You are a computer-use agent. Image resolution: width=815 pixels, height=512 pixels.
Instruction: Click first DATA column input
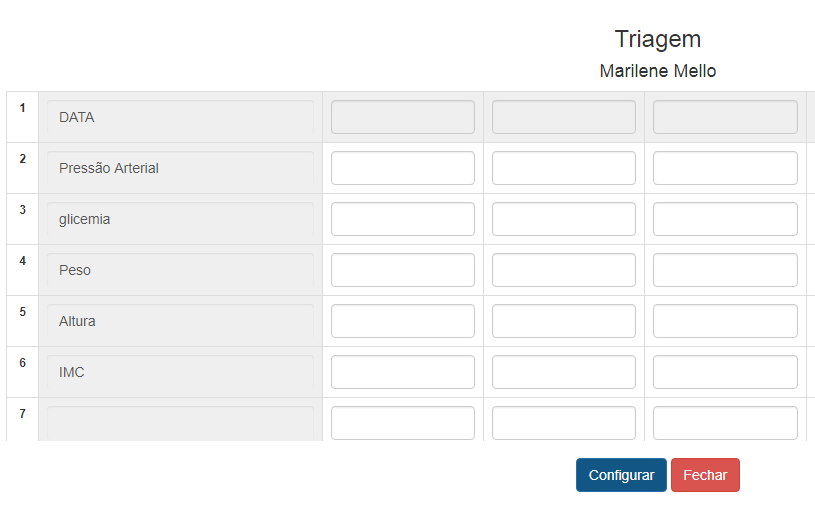tap(403, 117)
